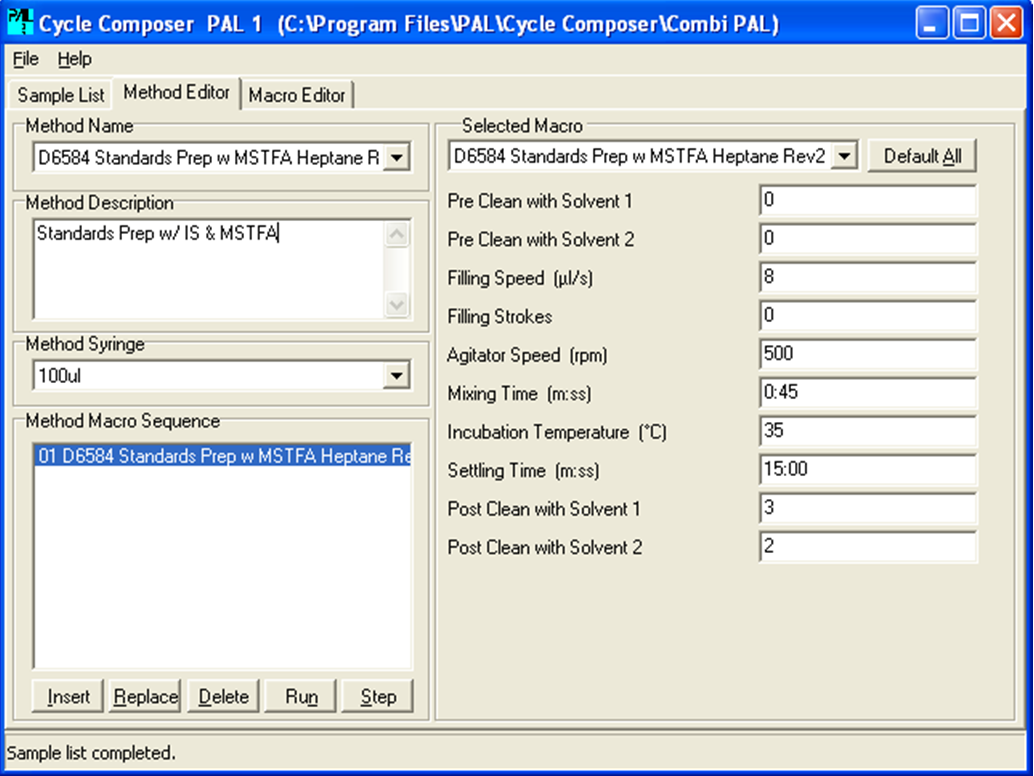Click the Incubation Temperature field showing 35
Screen dimensions: 1034x776
coord(868,431)
